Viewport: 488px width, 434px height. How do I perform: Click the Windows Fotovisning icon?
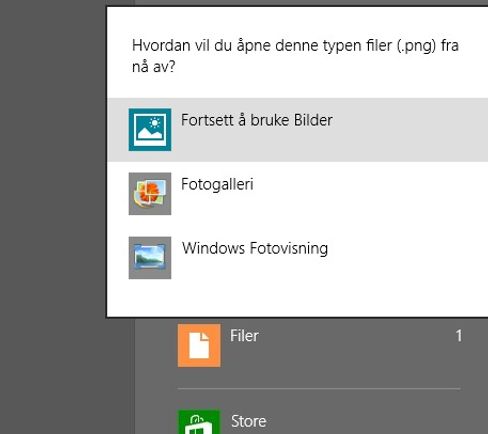point(150,258)
